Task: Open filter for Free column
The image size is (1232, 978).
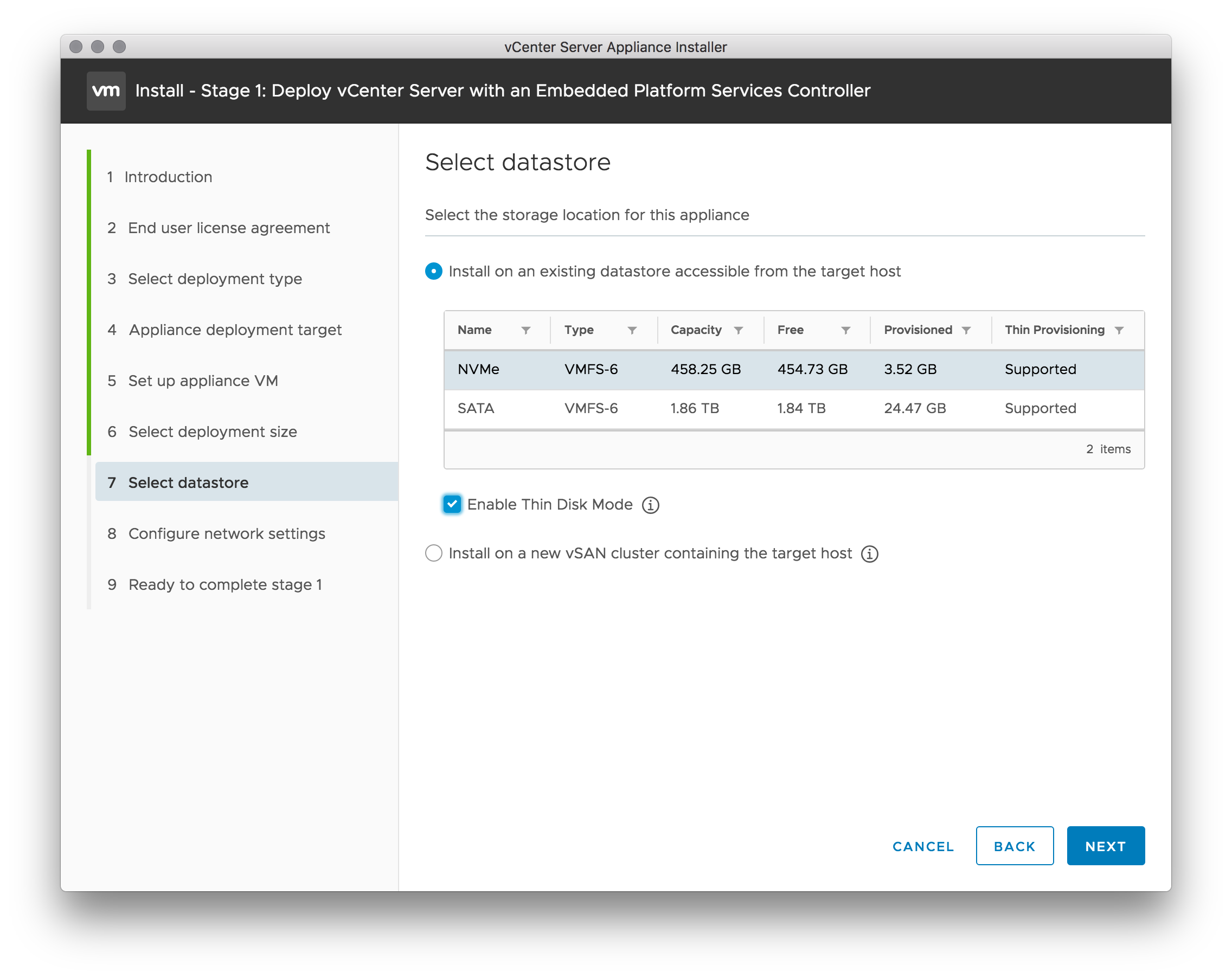Action: pos(846,330)
